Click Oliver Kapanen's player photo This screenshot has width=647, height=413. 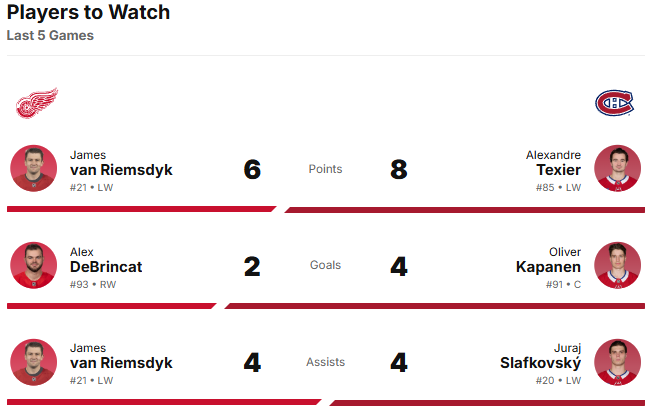click(617, 265)
